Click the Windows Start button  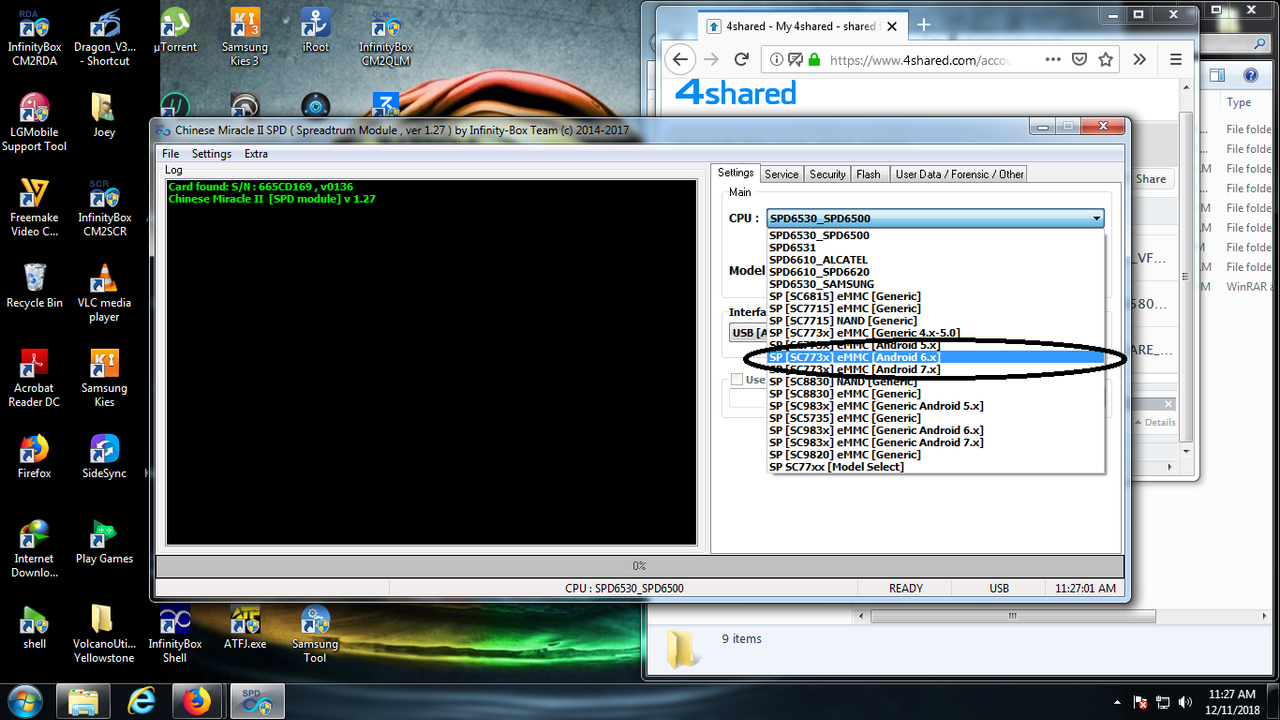pos(24,702)
